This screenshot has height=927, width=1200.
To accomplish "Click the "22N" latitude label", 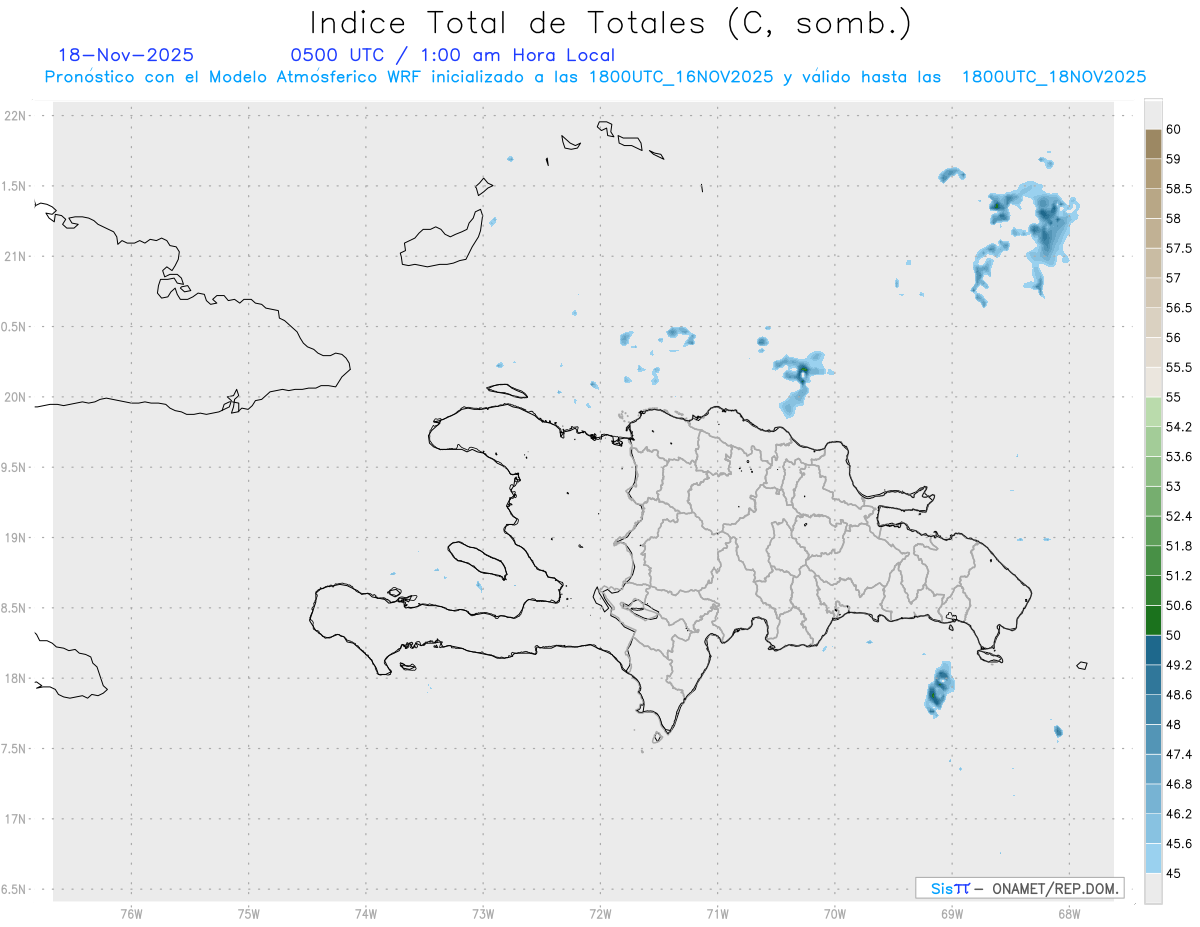I will (x=17, y=116).
